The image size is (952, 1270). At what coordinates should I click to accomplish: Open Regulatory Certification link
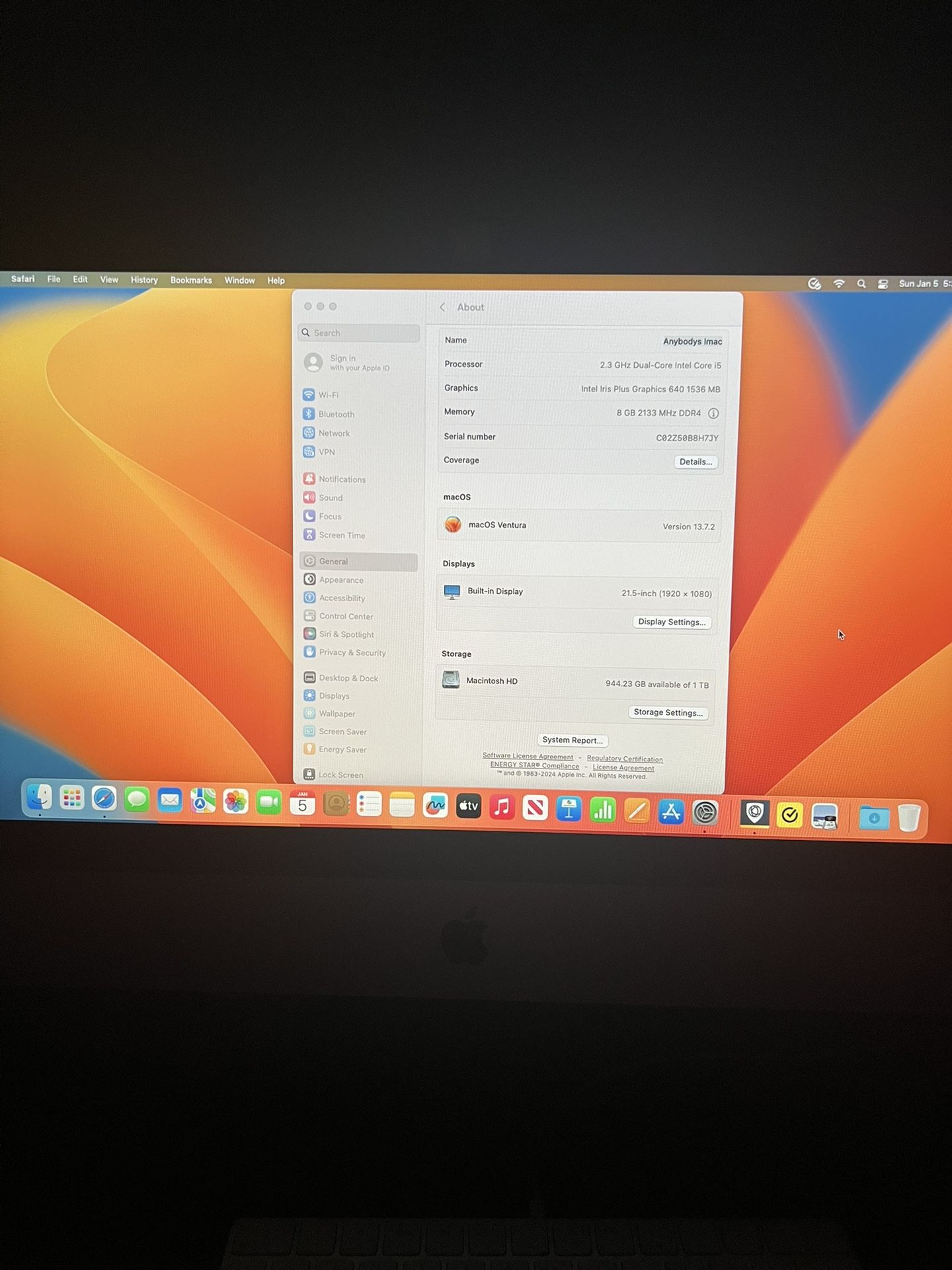coord(625,759)
